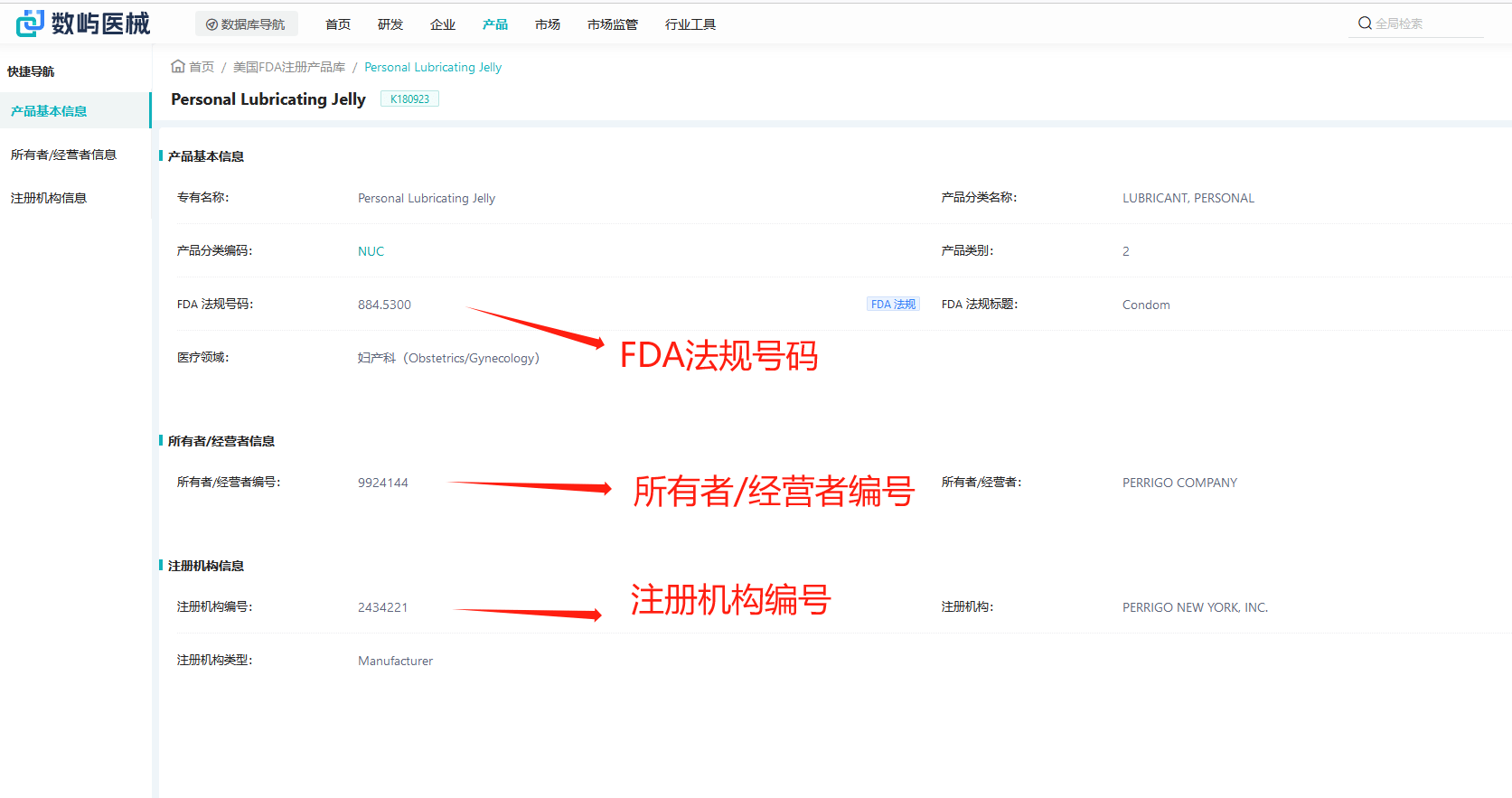Viewport: 1512px width, 798px height.
Task: Click the home icon in breadcrumb
Action: pyautogui.click(x=178, y=66)
